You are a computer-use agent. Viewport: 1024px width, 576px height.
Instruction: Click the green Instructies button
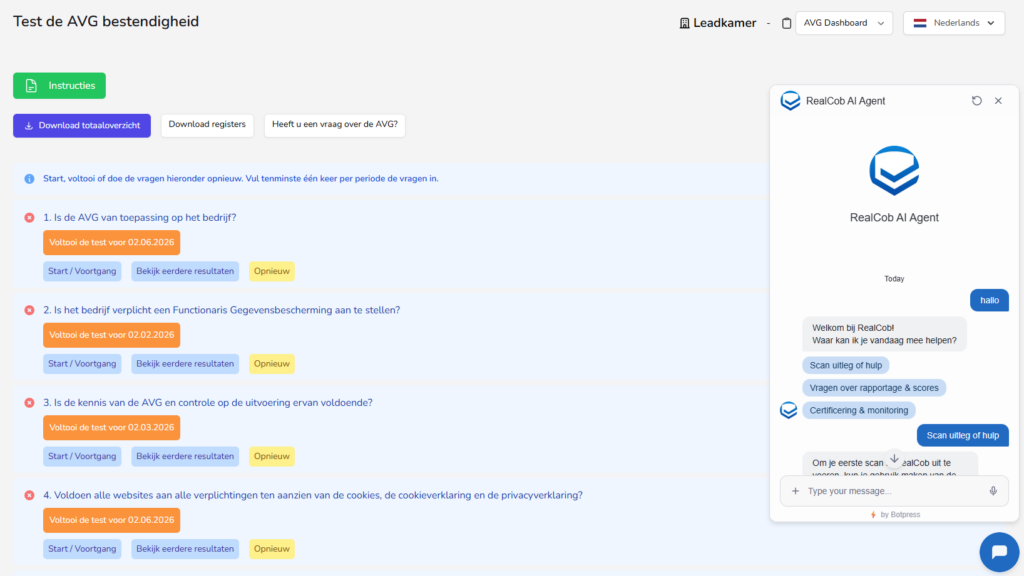point(59,86)
